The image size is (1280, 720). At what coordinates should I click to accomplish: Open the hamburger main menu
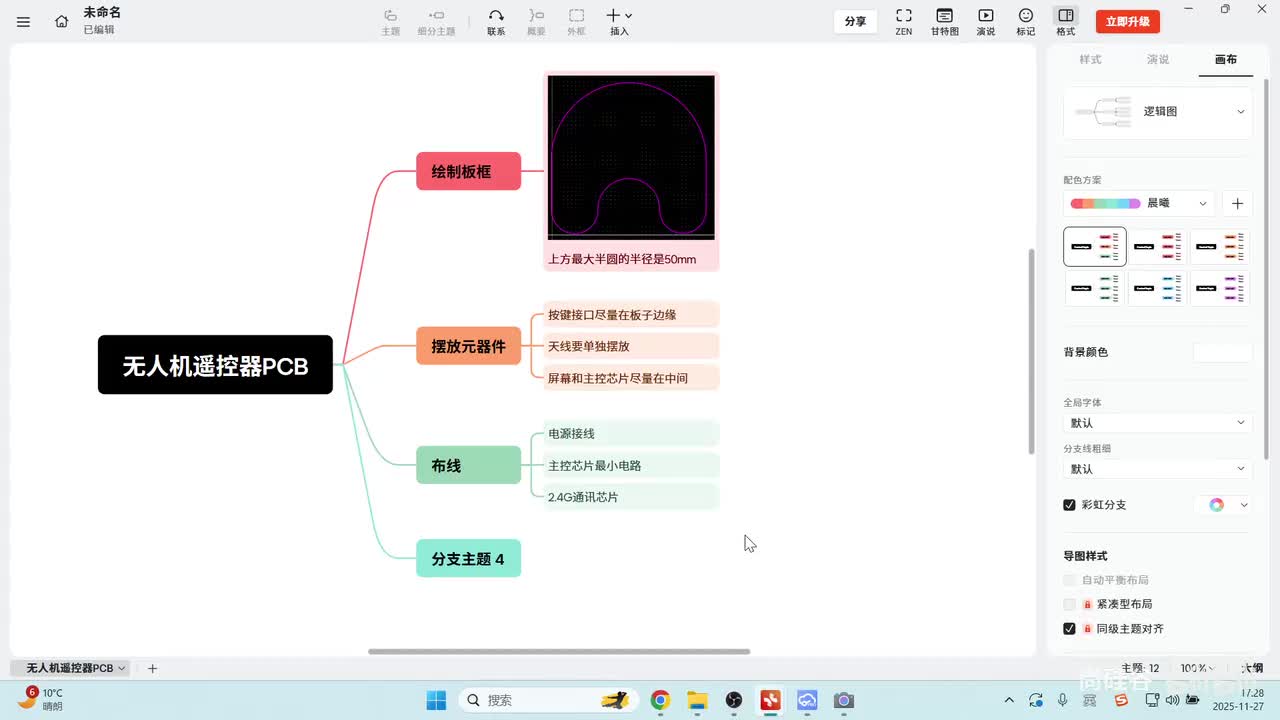24,21
